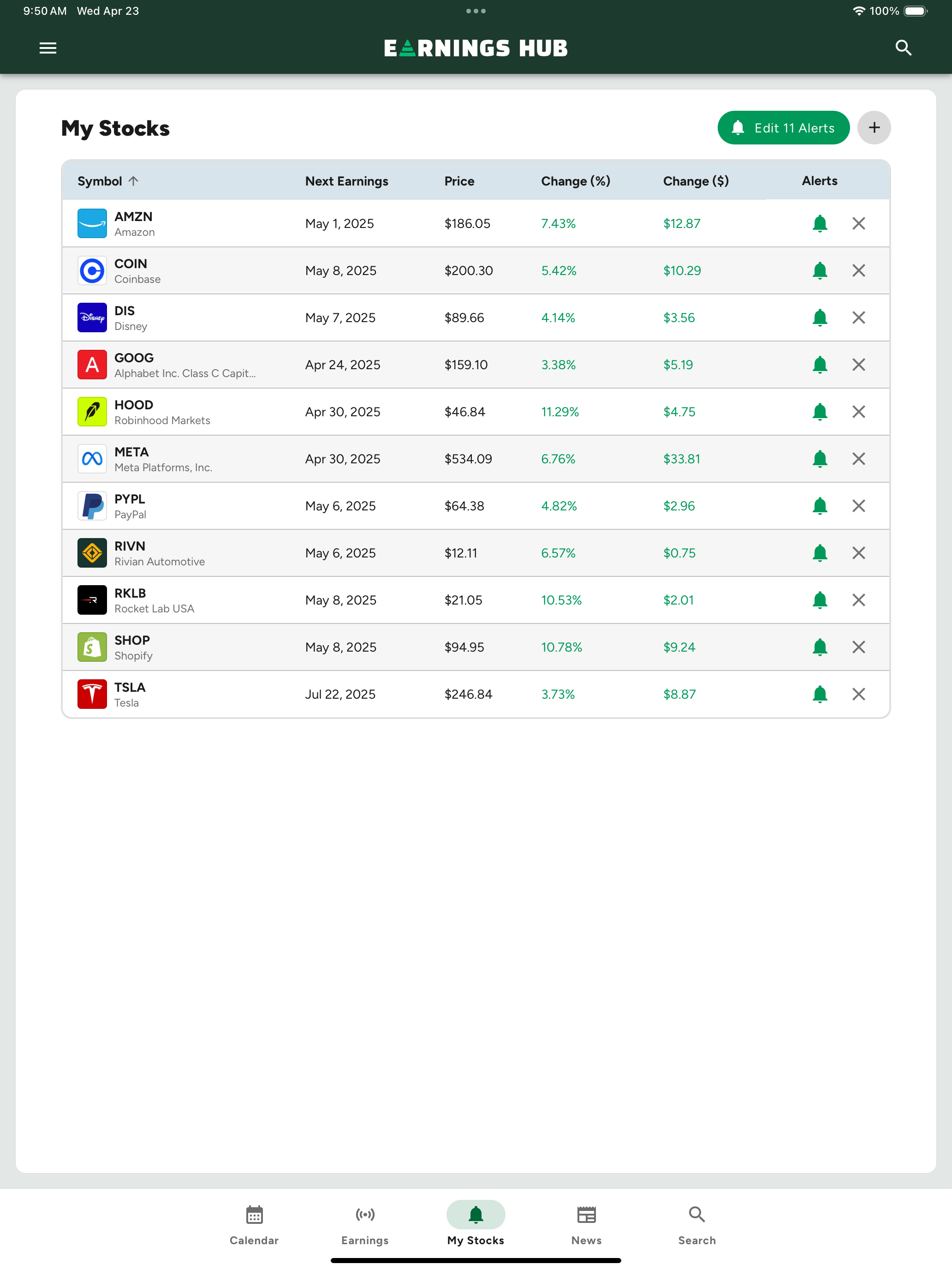The width and height of the screenshot is (952, 1270).
Task: Open the hamburger menu
Action: 48,48
